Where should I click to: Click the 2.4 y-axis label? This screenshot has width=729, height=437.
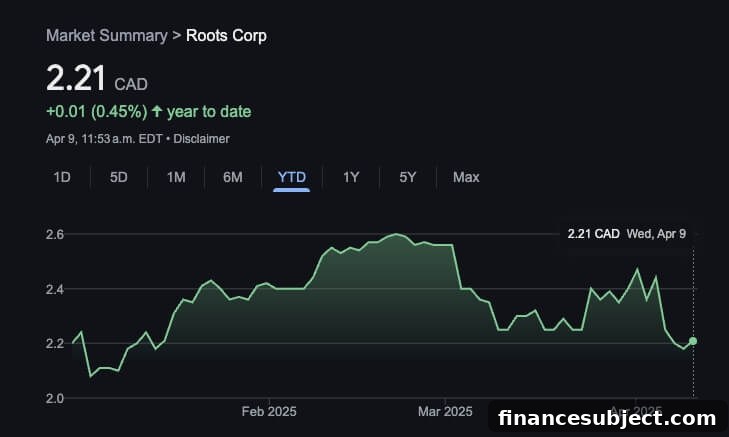coord(55,290)
